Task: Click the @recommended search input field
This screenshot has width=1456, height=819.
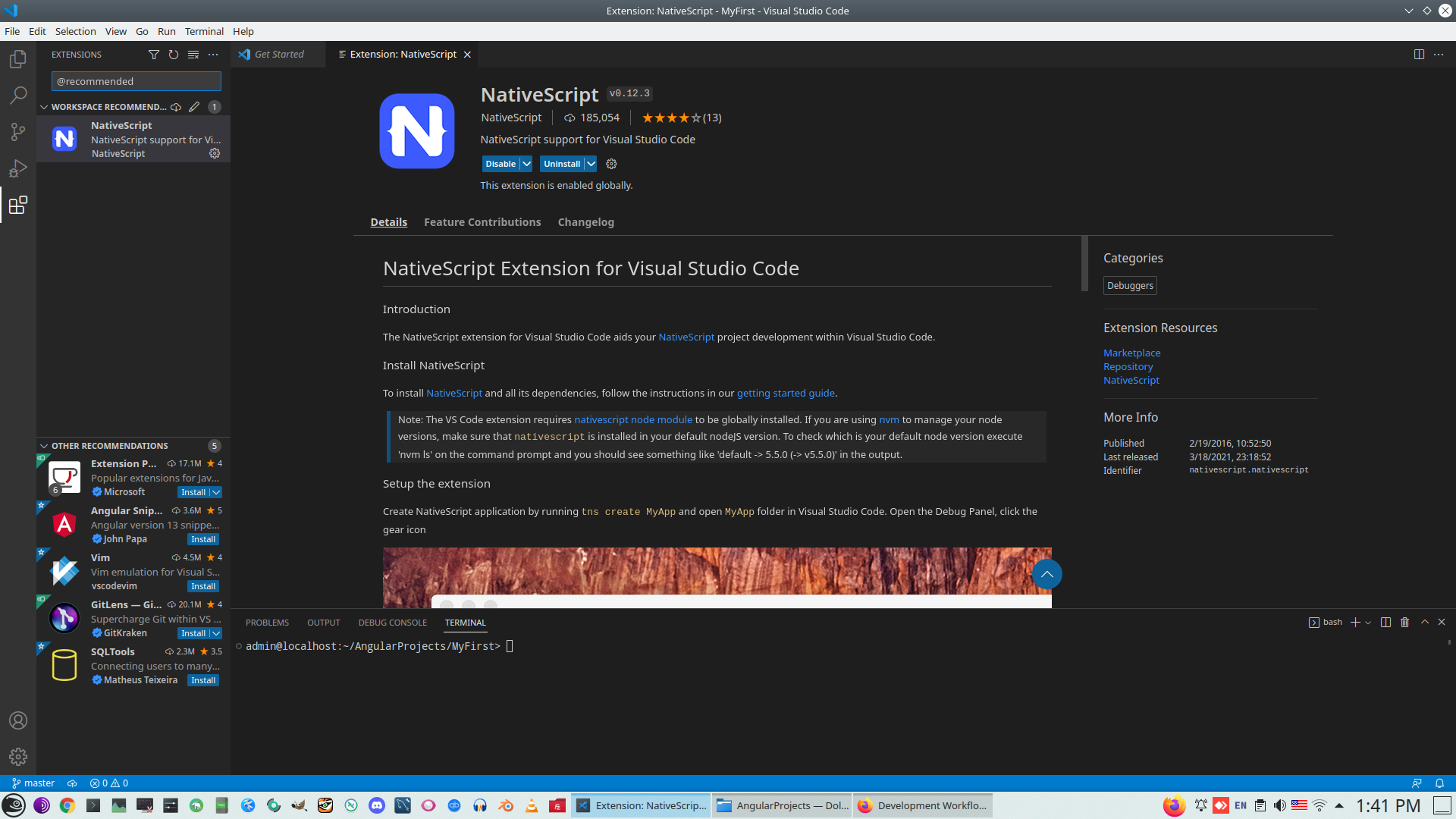Action: click(x=136, y=81)
